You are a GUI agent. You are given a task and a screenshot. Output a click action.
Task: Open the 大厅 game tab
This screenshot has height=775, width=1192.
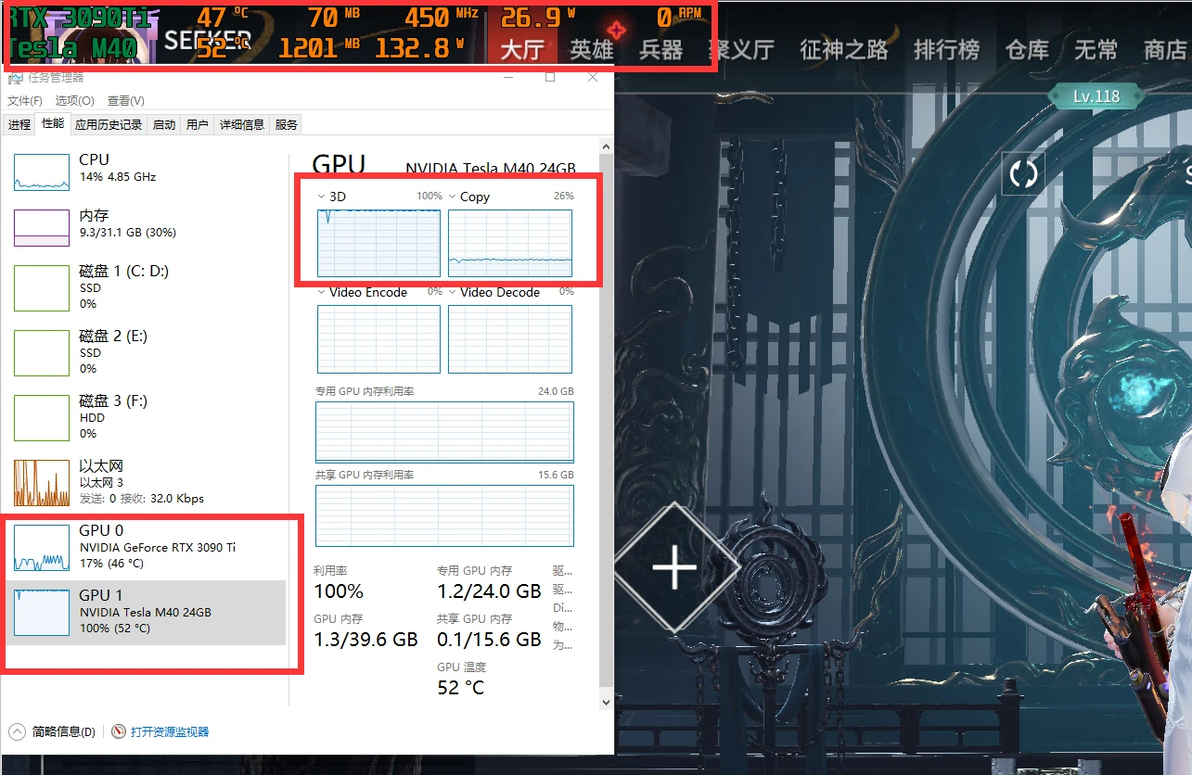point(522,50)
